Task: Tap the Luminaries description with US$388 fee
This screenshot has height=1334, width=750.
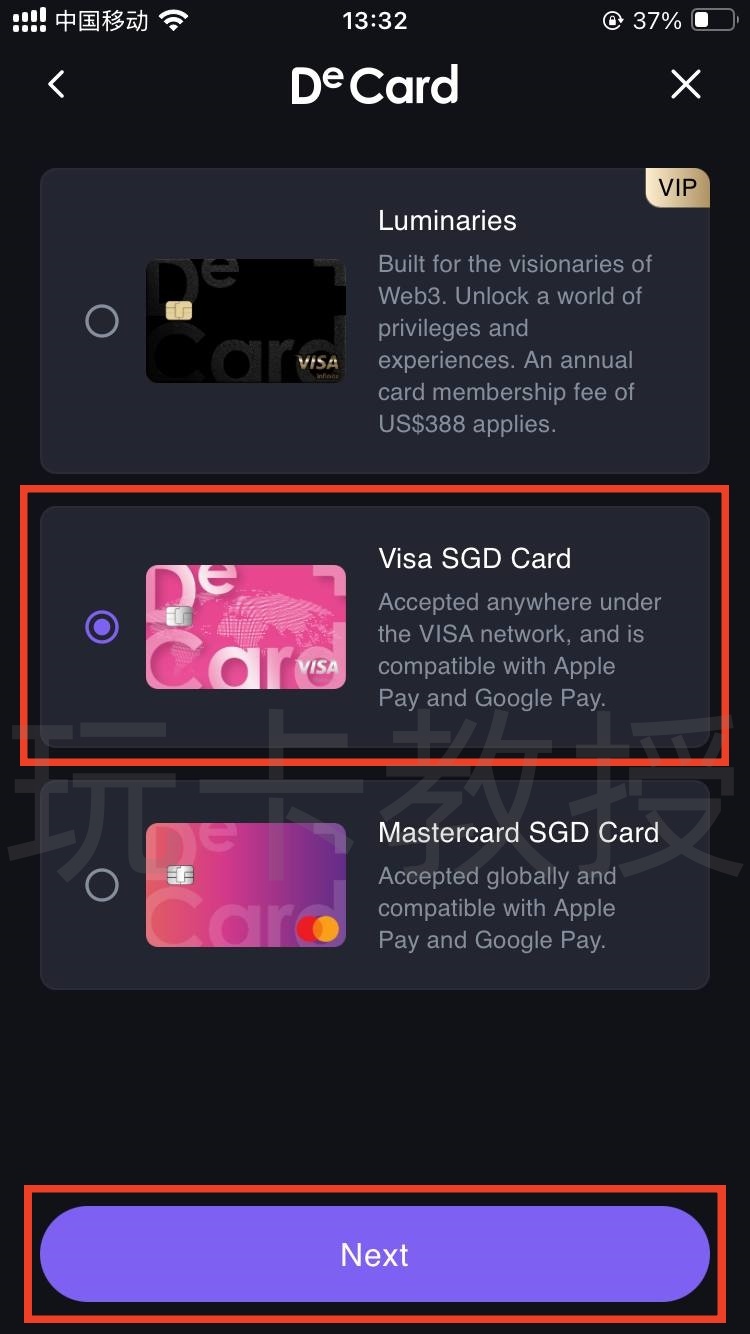Action: point(515,344)
